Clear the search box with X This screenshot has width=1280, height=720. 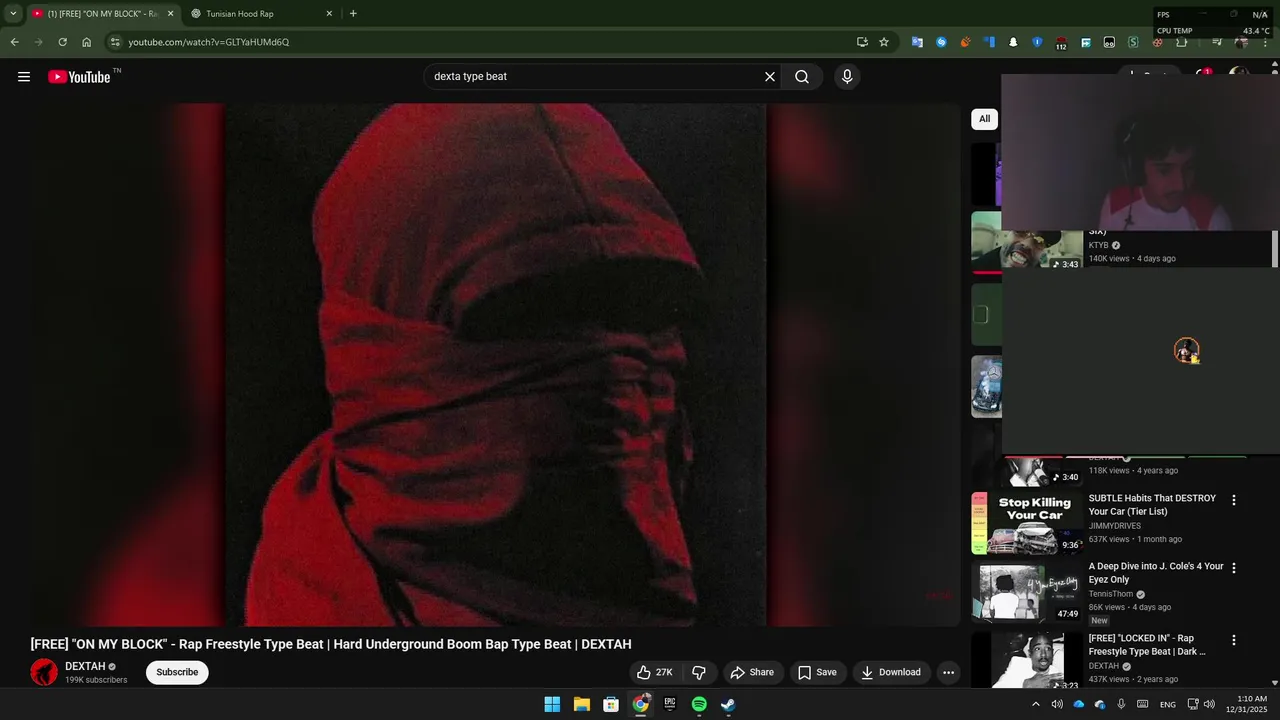770,77
